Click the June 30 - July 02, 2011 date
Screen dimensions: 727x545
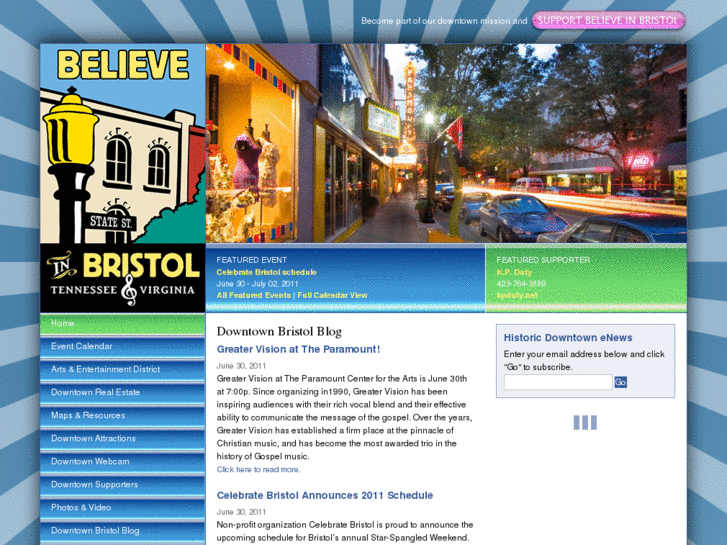coord(257,284)
